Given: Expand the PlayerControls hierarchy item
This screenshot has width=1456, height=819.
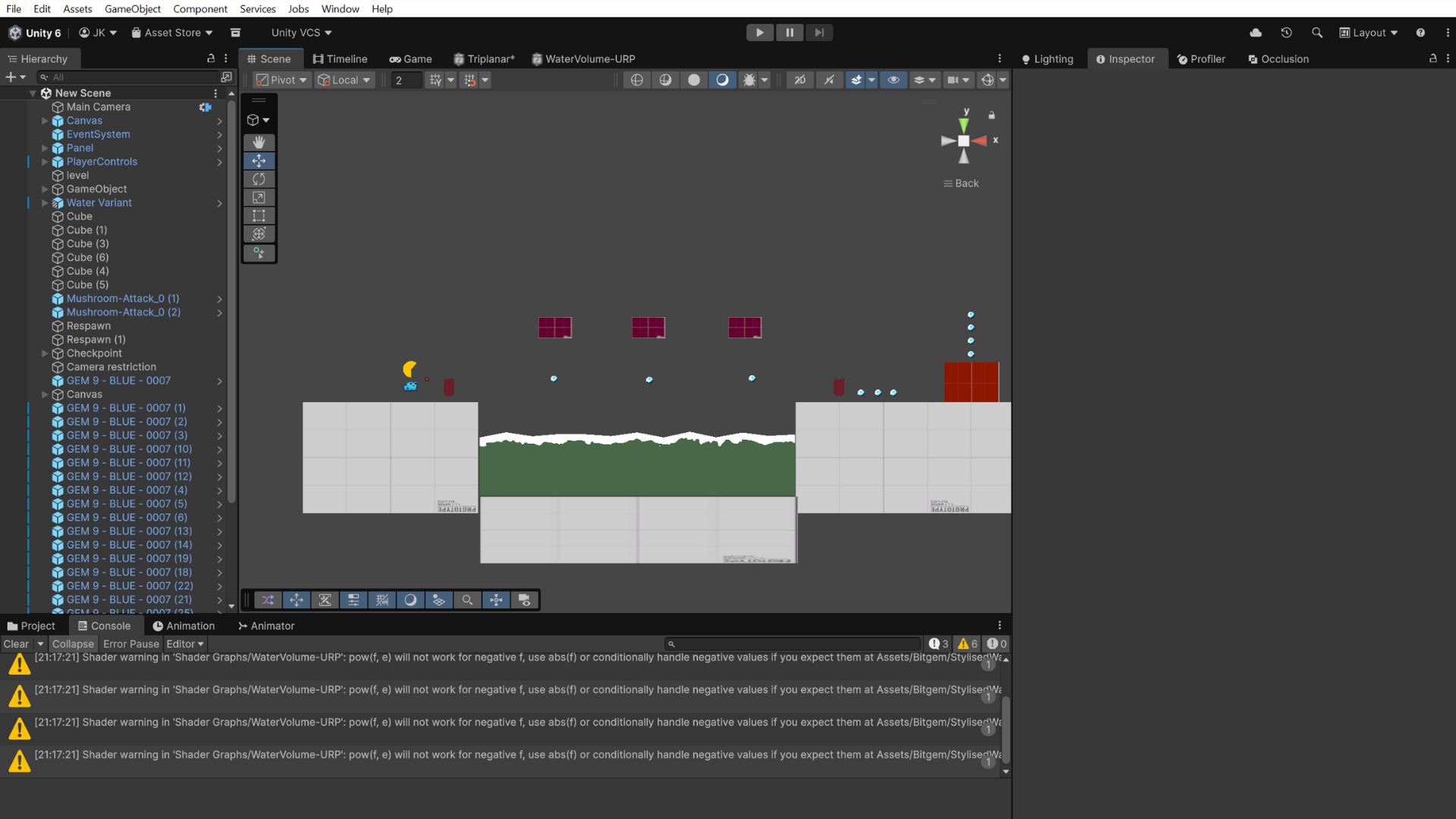Looking at the screenshot, I should pyautogui.click(x=45, y=162).
